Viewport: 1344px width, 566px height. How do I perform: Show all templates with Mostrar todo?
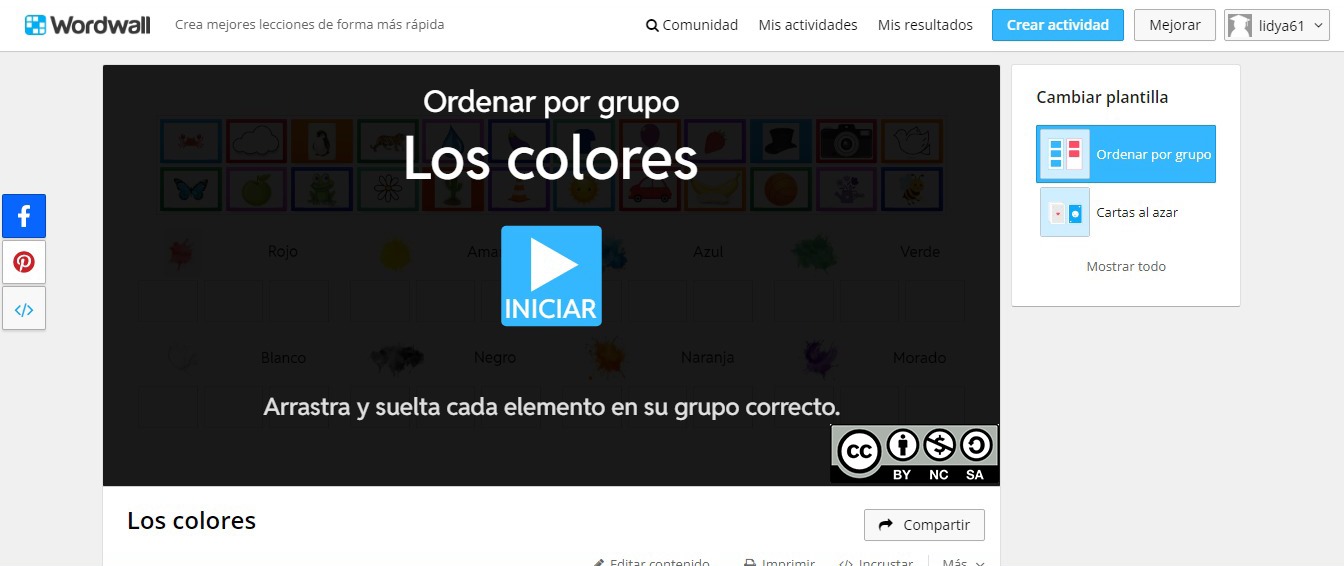1126,267
